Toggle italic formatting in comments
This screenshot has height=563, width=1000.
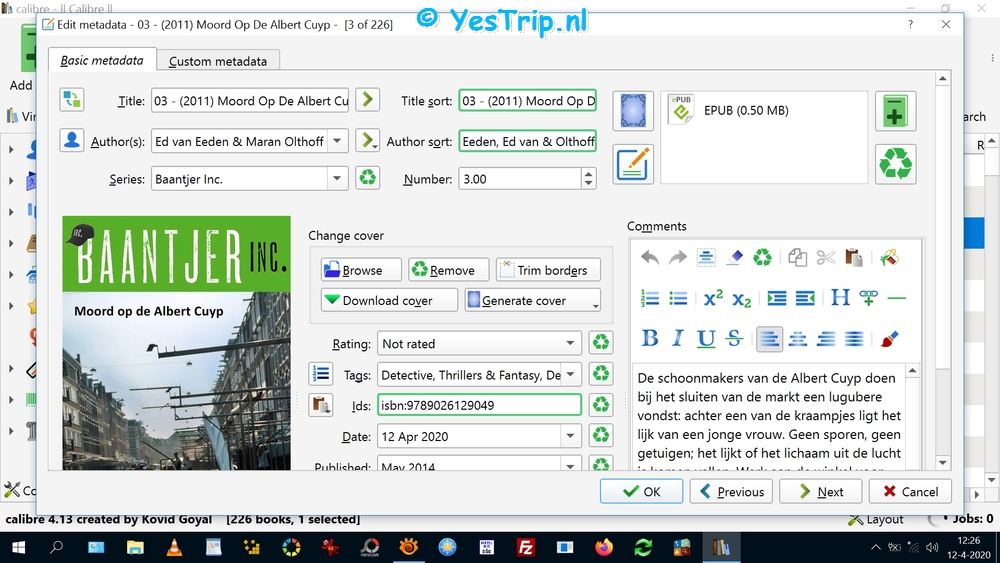coord(678,339)
